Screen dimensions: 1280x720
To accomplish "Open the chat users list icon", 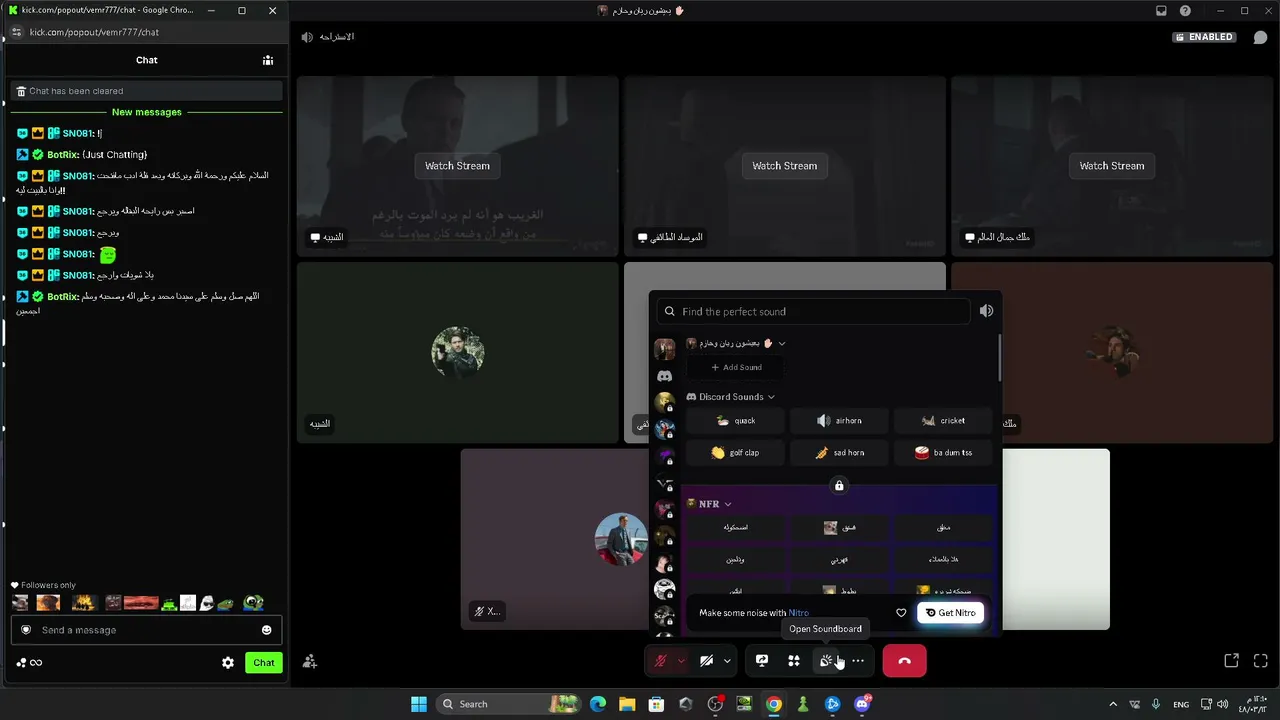I will [x=268, y=60].
